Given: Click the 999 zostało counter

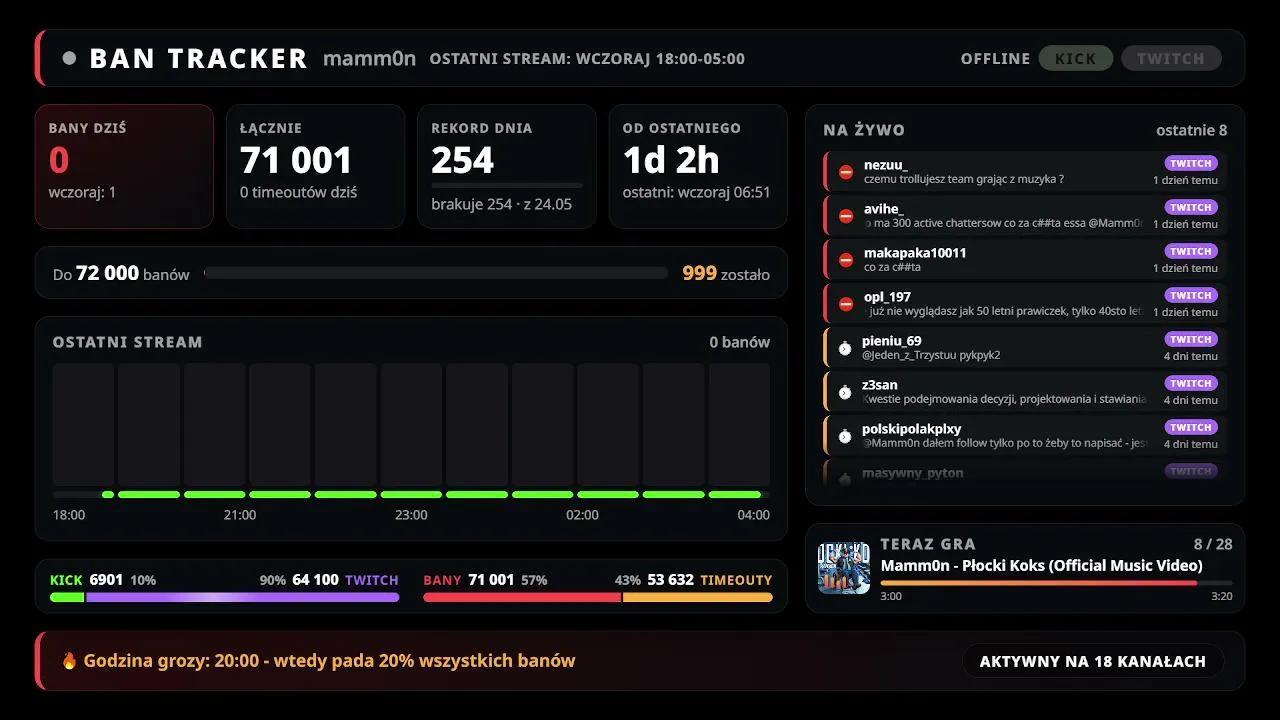Looking at the screenshot, I should (x=726, y=273).
